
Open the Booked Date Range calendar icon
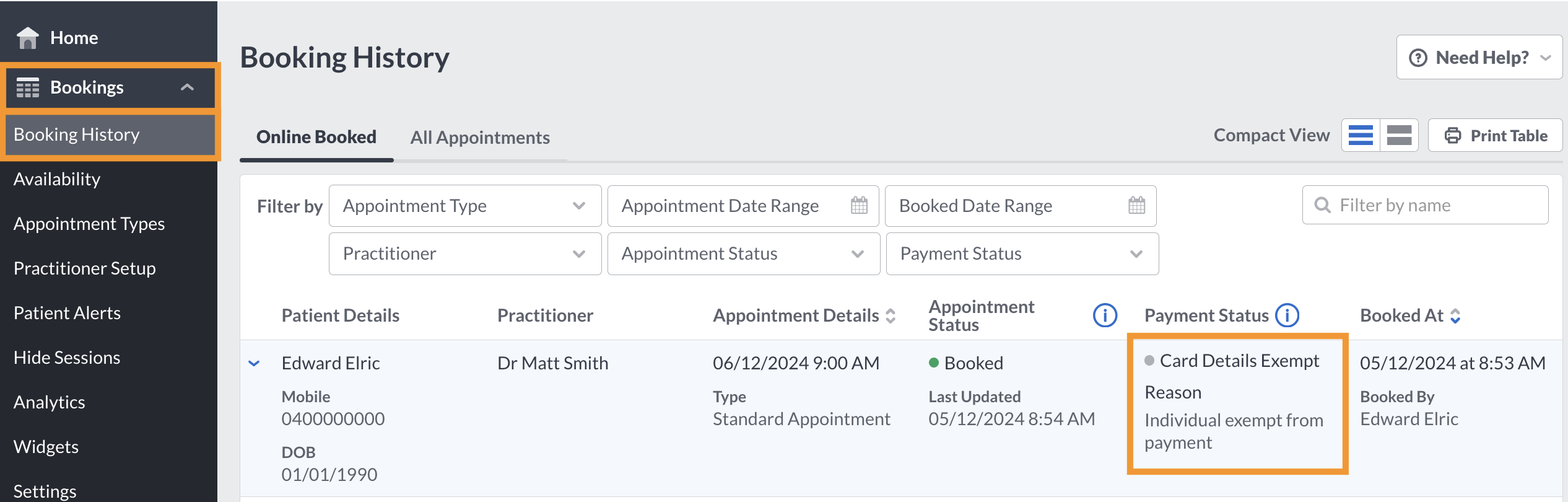coord(1136,205)
